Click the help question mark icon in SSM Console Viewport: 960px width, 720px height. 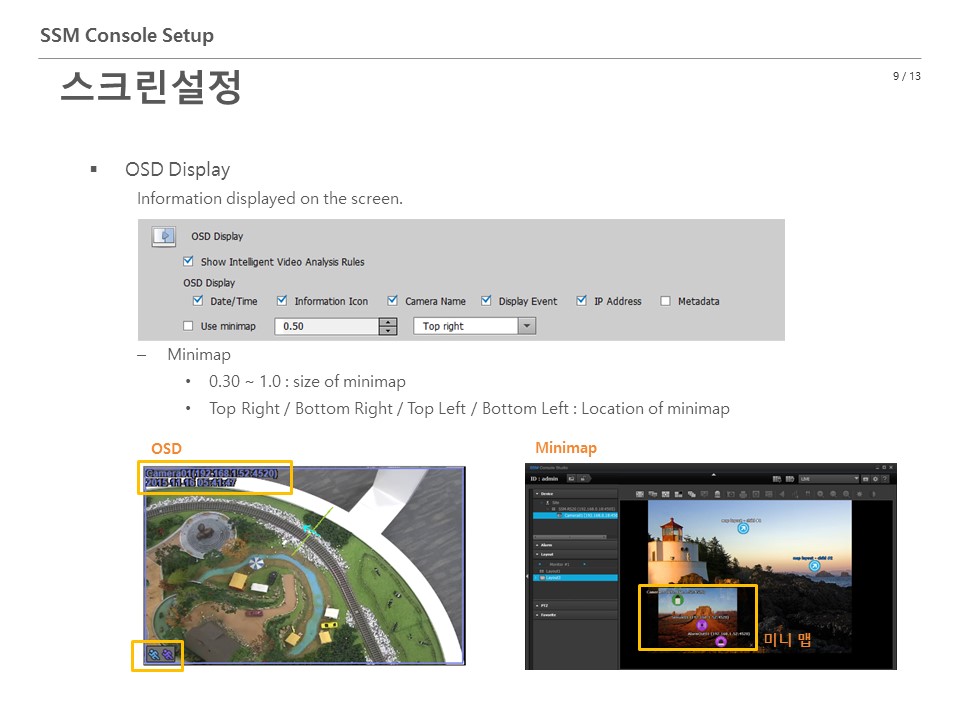coord(885,479)
